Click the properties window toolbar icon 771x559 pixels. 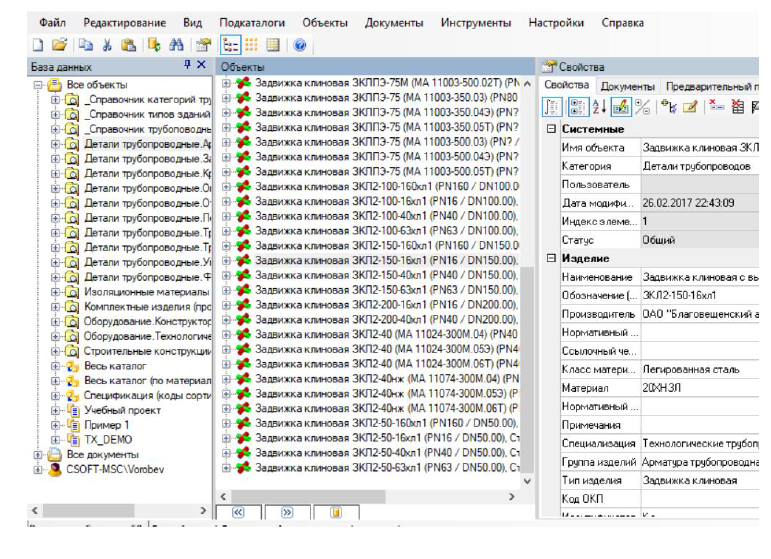pos(204,45)
